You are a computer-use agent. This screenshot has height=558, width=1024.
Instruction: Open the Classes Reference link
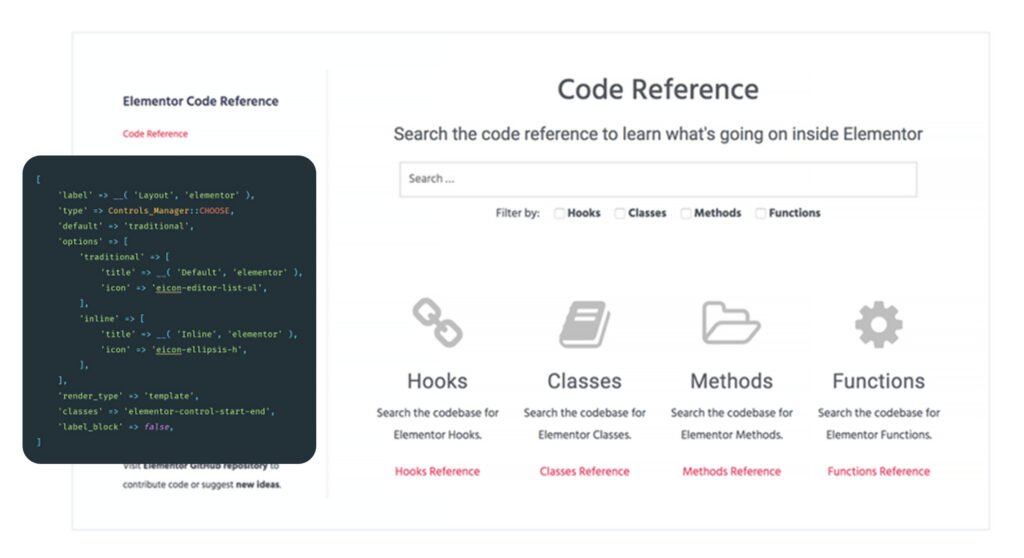click(x=584, y=471)
